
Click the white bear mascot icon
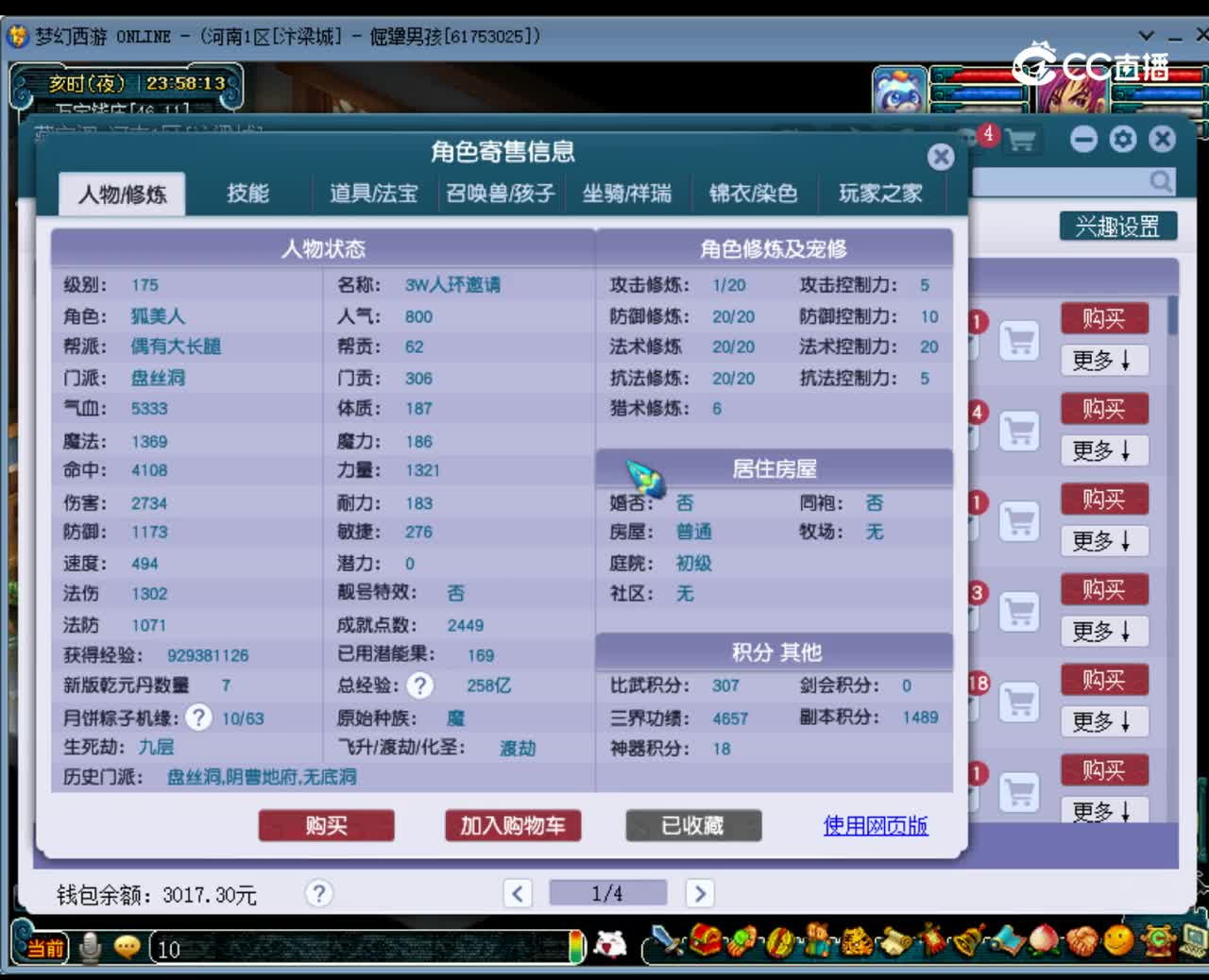coord(611,942)
